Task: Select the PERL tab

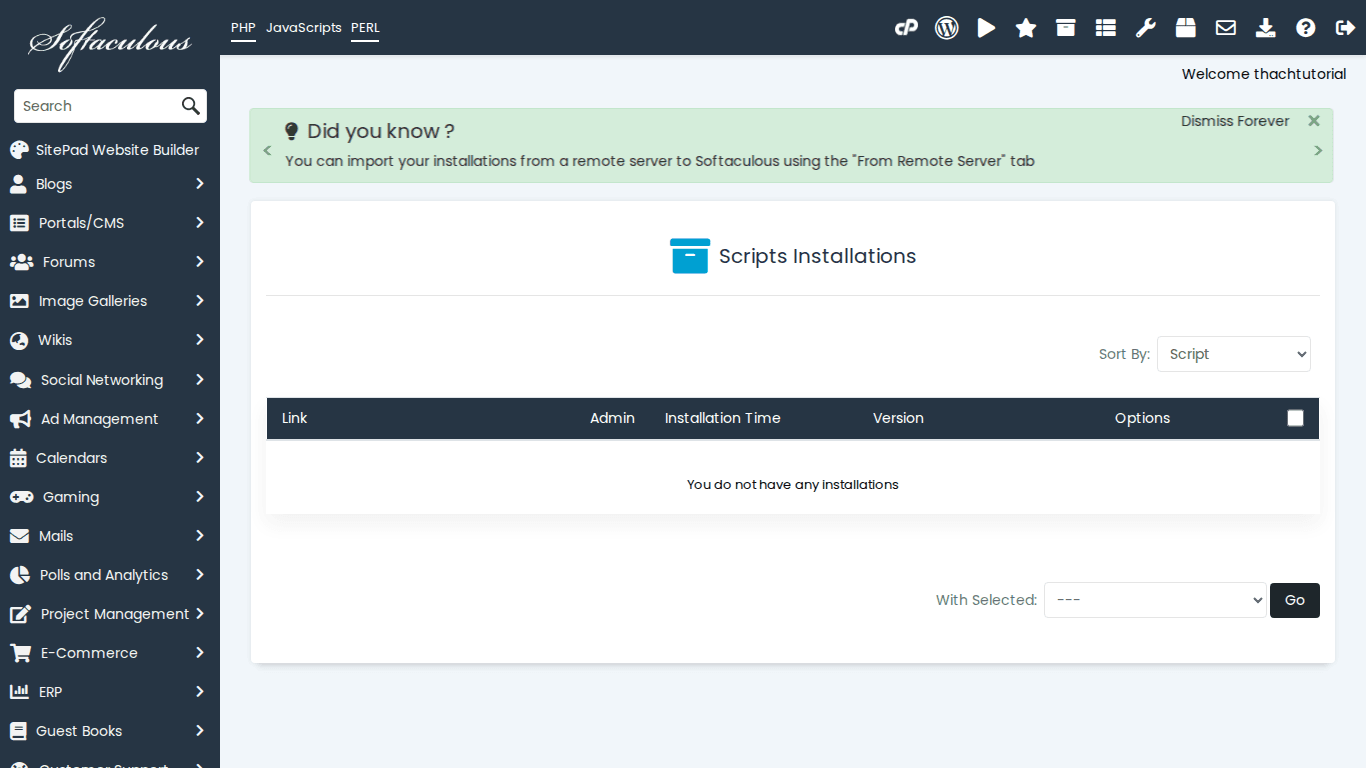Action: [x=365, y=27]
